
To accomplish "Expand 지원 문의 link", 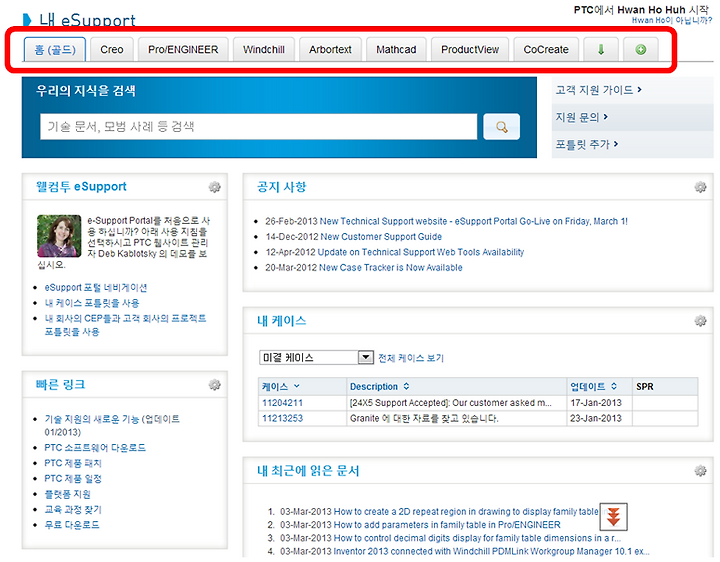I will (582, 117).
